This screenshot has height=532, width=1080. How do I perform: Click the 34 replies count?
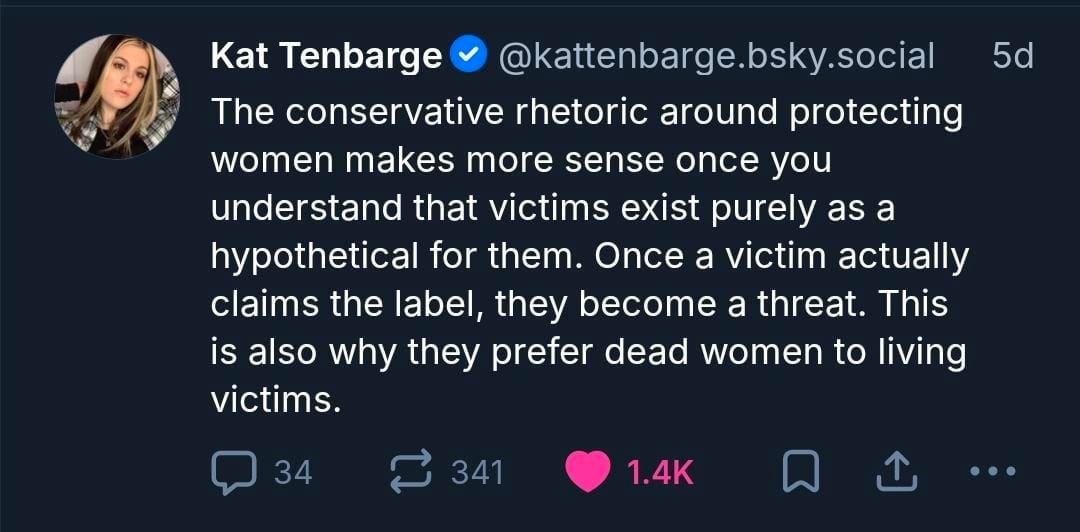pyautogui.click(x=293, y=472)
